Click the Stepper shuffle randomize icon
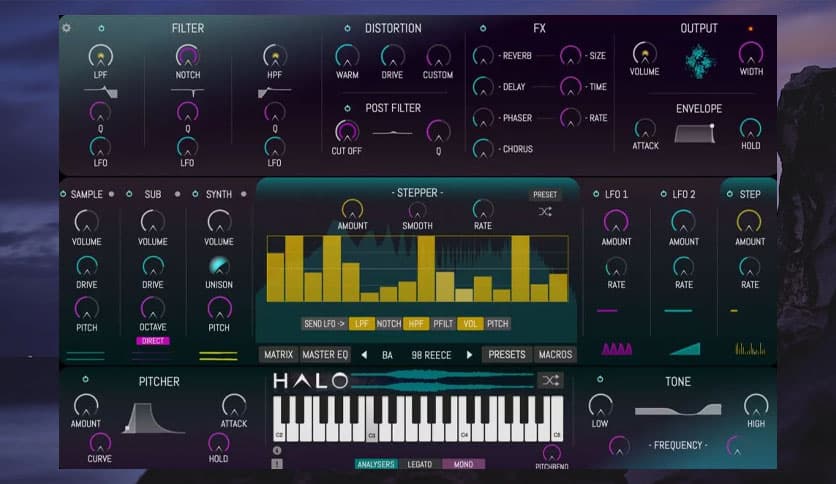The width and height of the screenshot is (836, 484). 545,212
